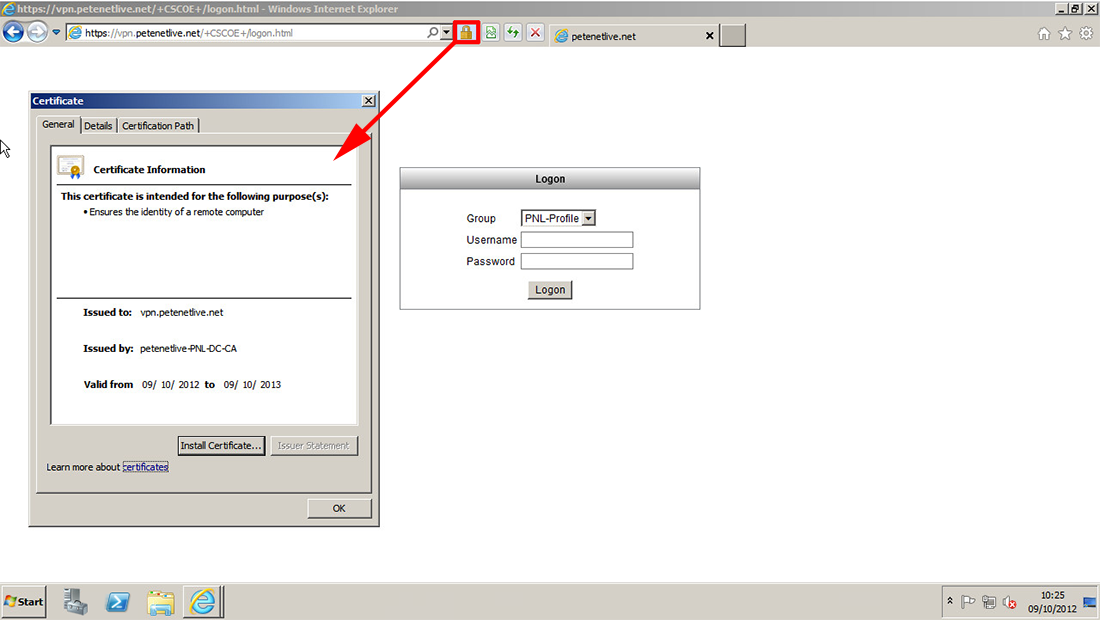Image resolution: width=1100 pixels, height=620 pixels.
Task: Close the petenetlive.net tab
Action: coord(709,36)
